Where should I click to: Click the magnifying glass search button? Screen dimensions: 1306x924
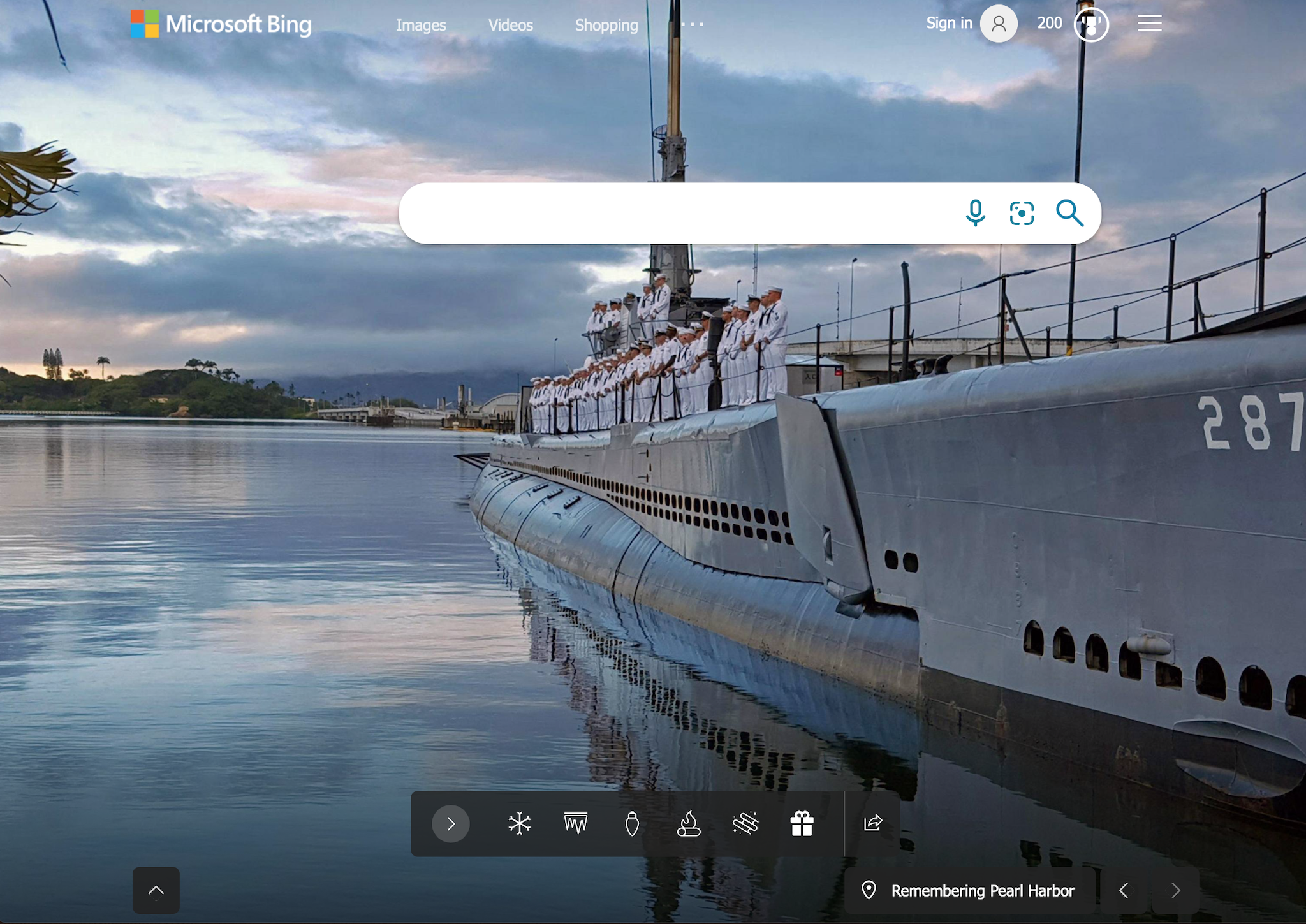pos(1069,213)
